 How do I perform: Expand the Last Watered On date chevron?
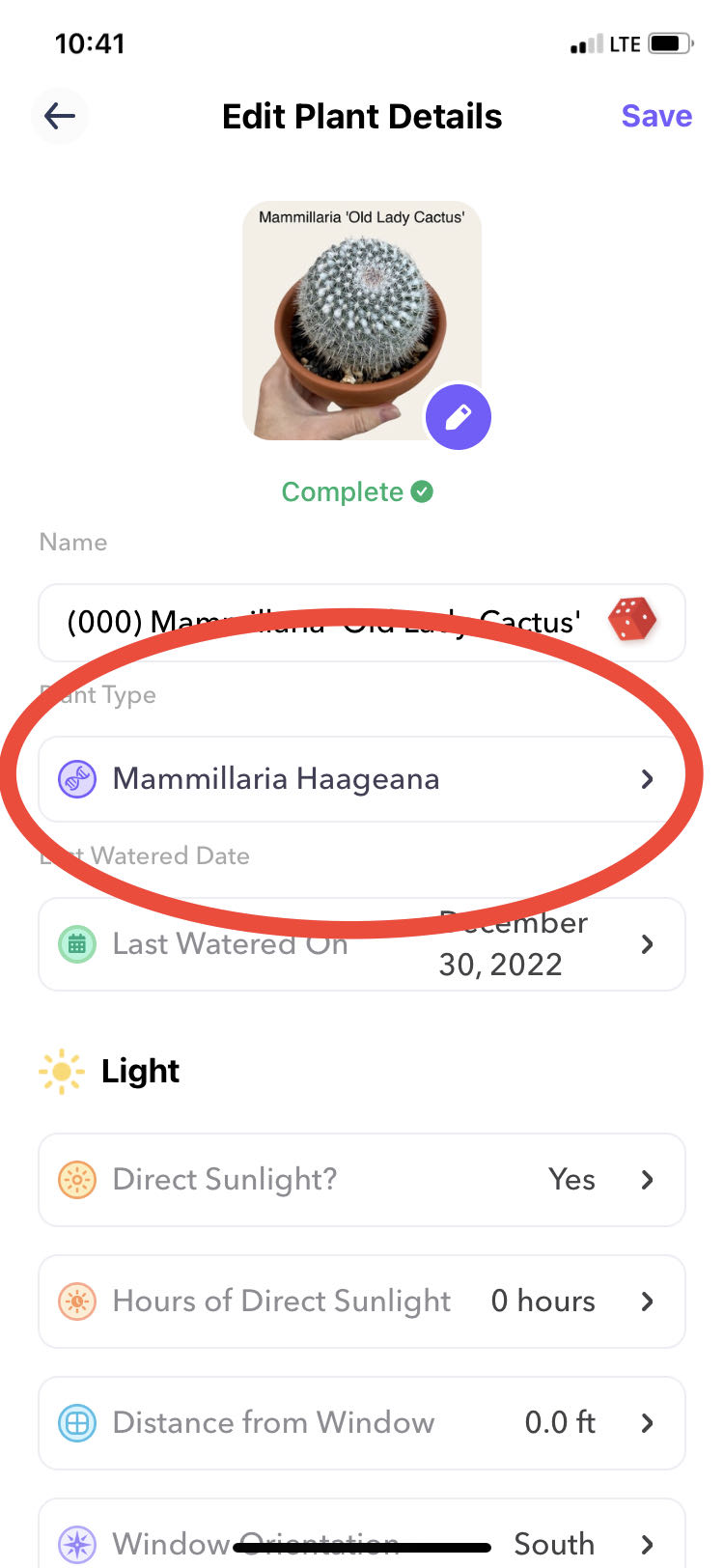pyautogui.click(x=647, y=944)
